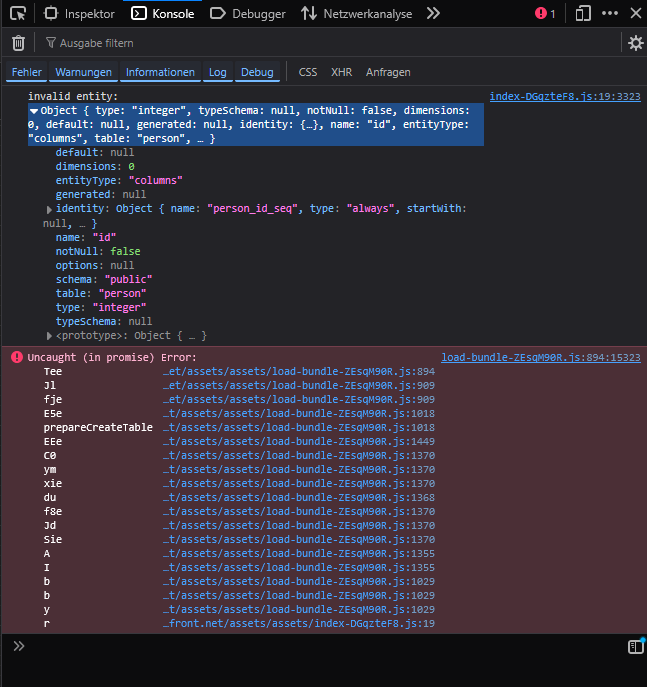
Task: Toggle the Informationen filter
Action: (x=160, y=72)
